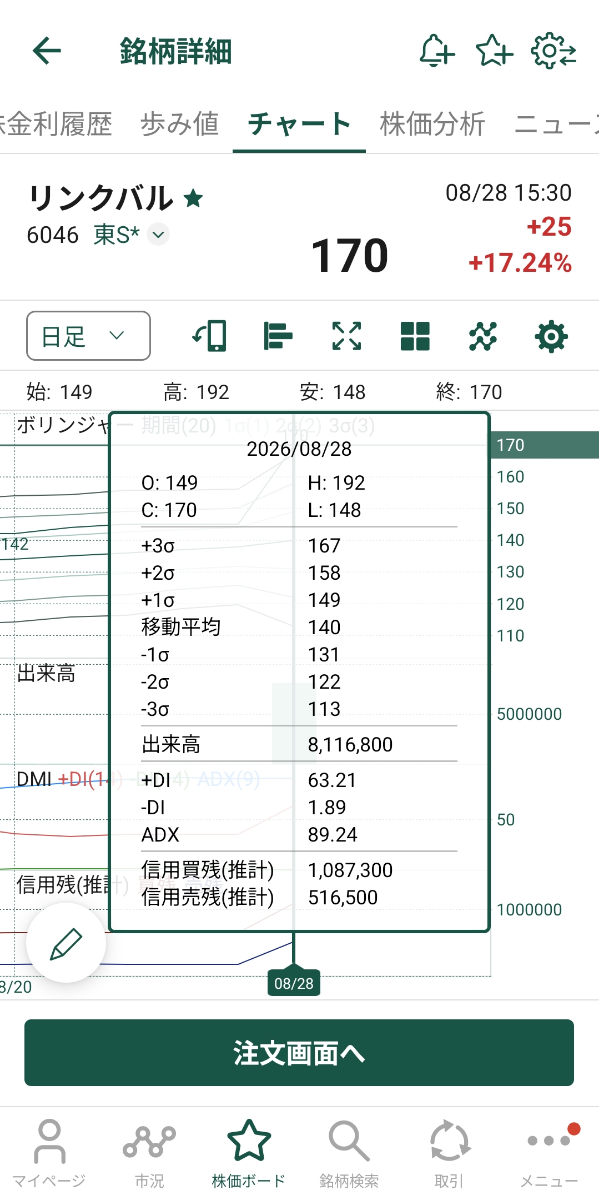Open 株価ボード in bottom navigation
This screenshot has width=599, height=1200.
[x=249, y=1153]
